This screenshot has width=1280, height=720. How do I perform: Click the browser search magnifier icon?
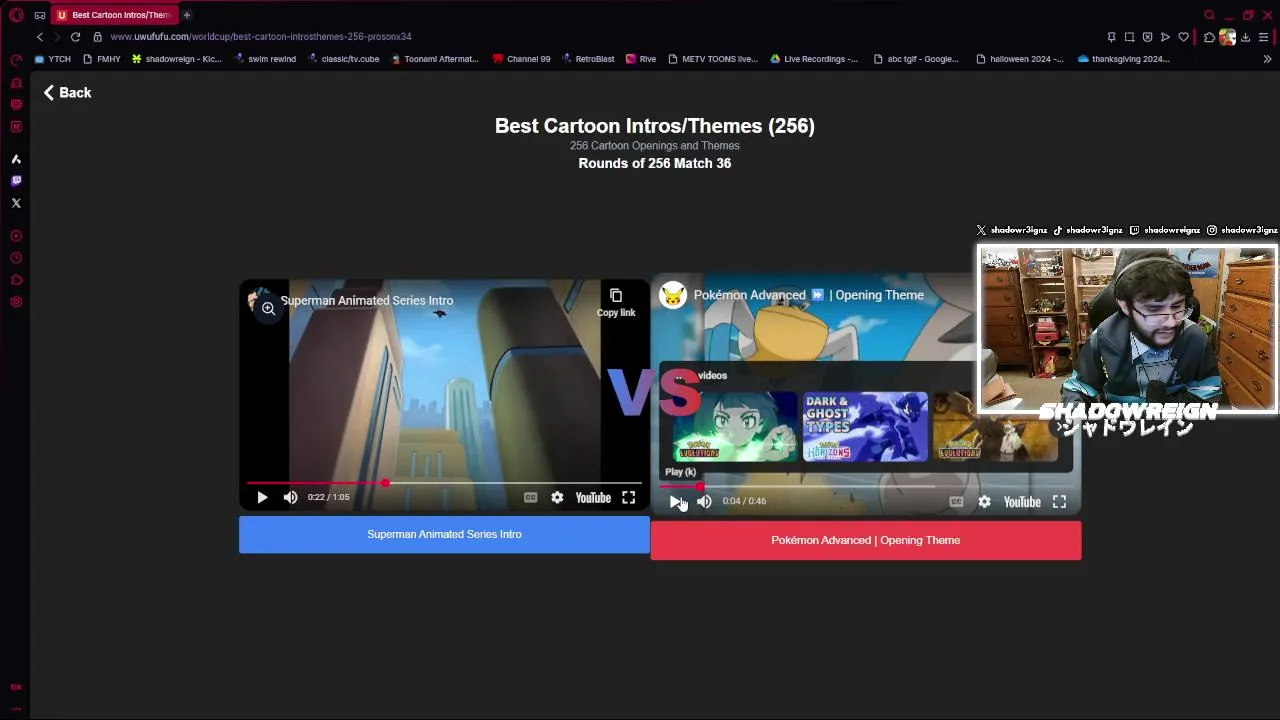point(1209,15)
